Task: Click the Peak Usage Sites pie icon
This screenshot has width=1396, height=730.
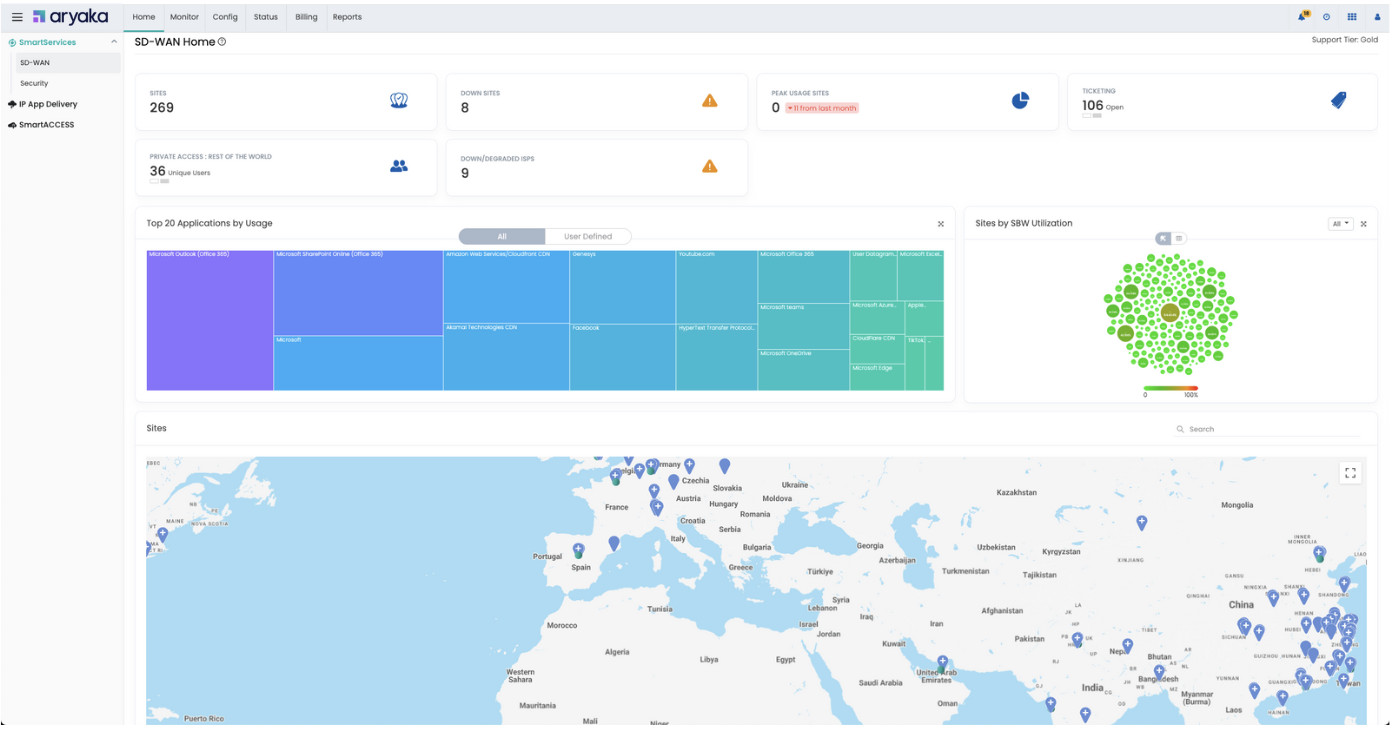Action: pos(1020,100)
